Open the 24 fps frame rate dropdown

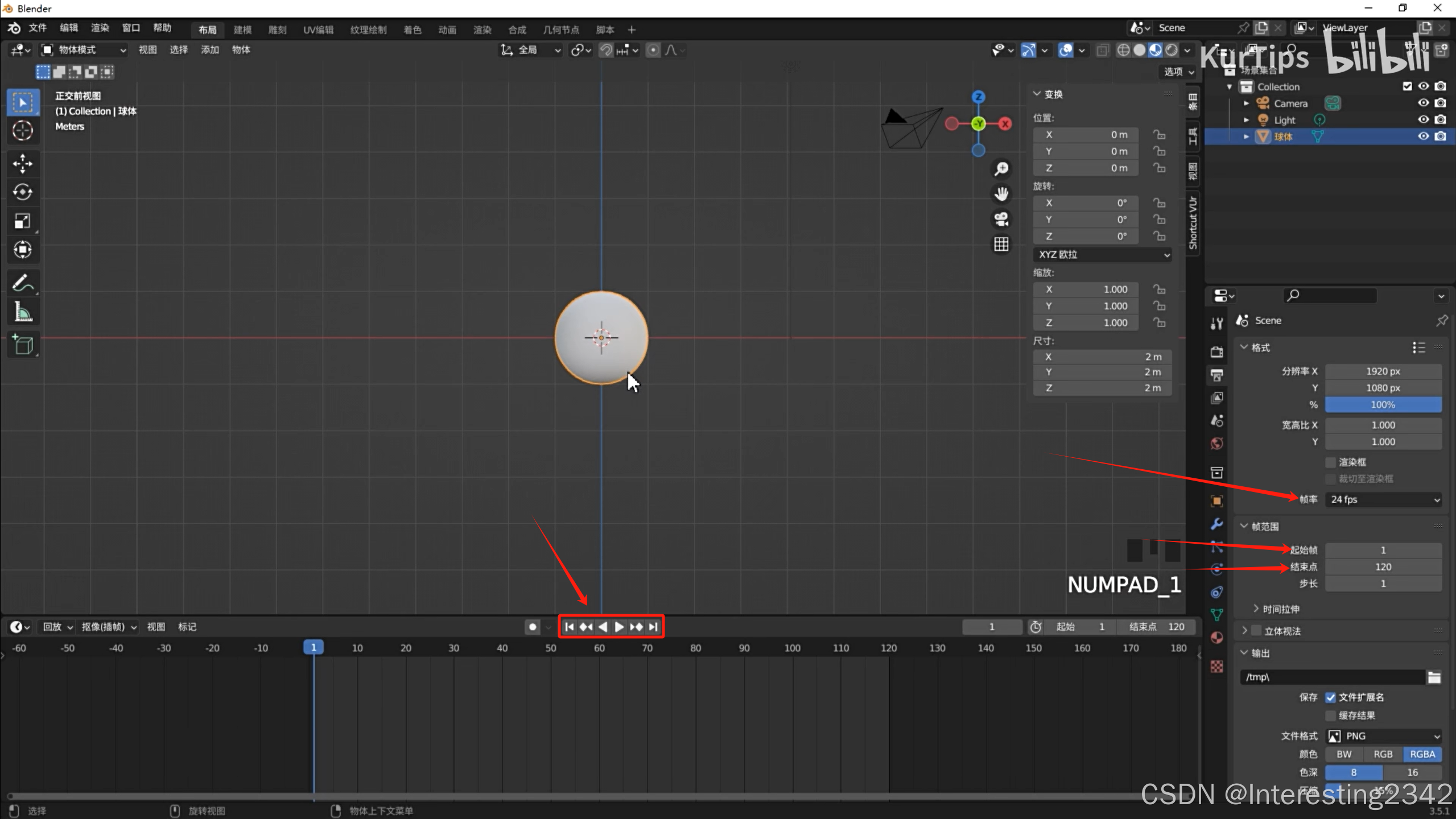coord(1383,499)
